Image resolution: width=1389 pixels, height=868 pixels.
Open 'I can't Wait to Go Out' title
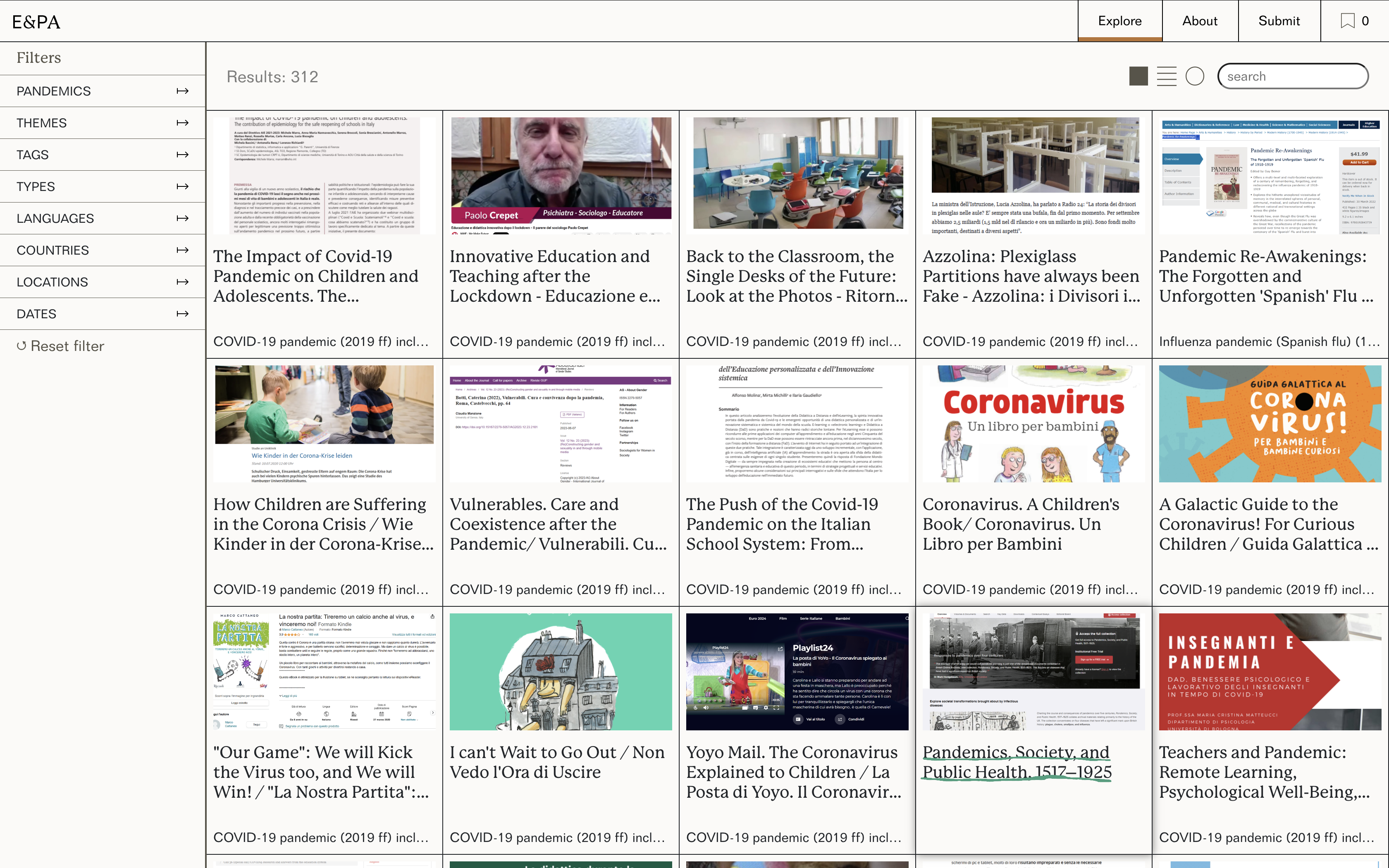[x=557, y=762]
